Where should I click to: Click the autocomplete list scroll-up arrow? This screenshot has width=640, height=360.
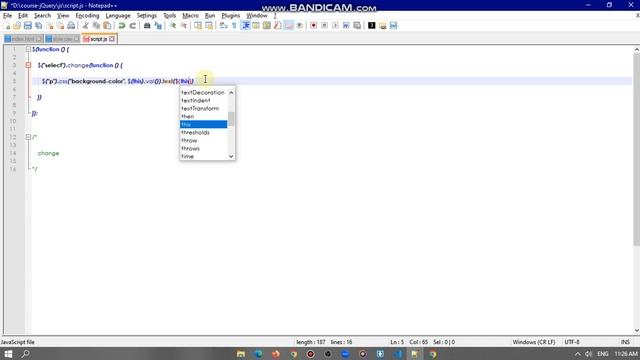point(231,93)
